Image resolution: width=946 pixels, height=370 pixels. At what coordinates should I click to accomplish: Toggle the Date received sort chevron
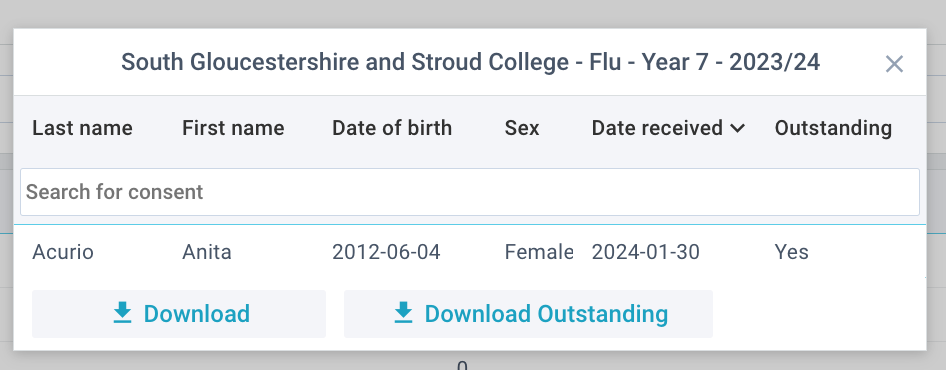(737, 128)
